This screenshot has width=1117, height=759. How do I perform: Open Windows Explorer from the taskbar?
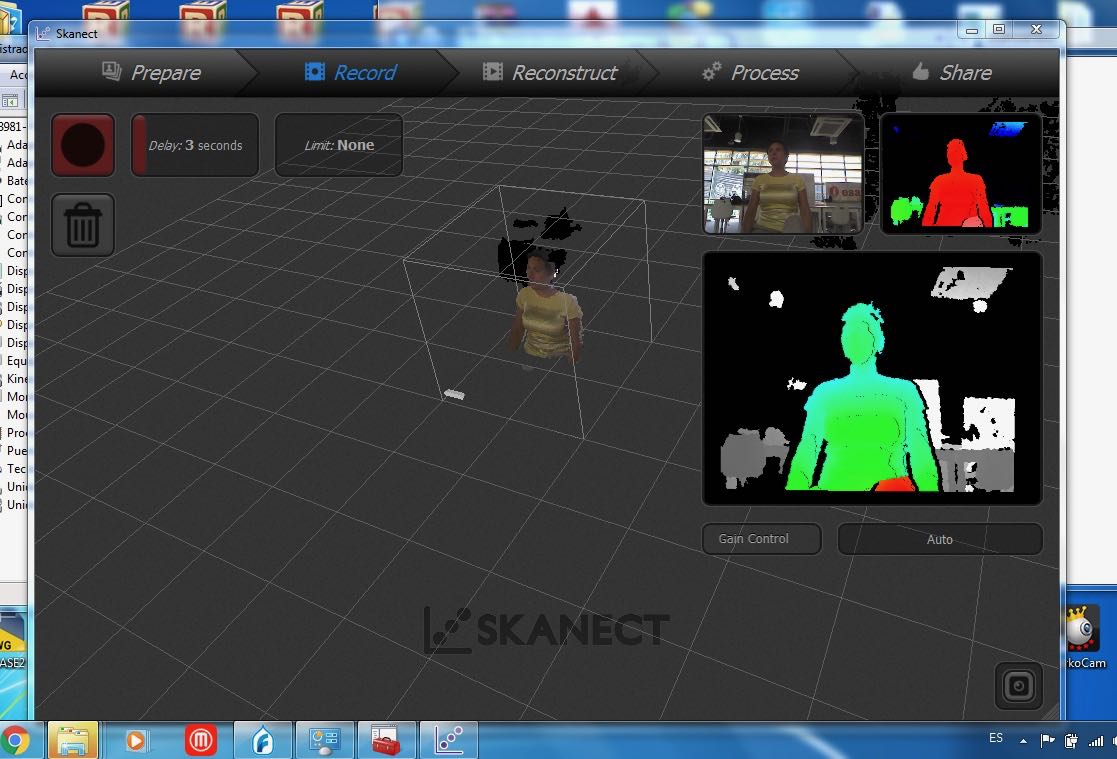click(73, 740)
